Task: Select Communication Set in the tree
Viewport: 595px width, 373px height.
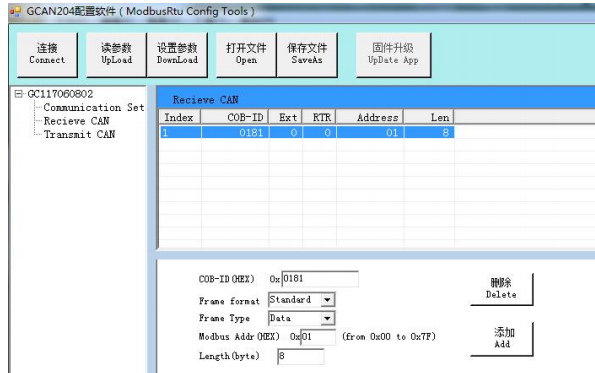Action: point(94,107)
